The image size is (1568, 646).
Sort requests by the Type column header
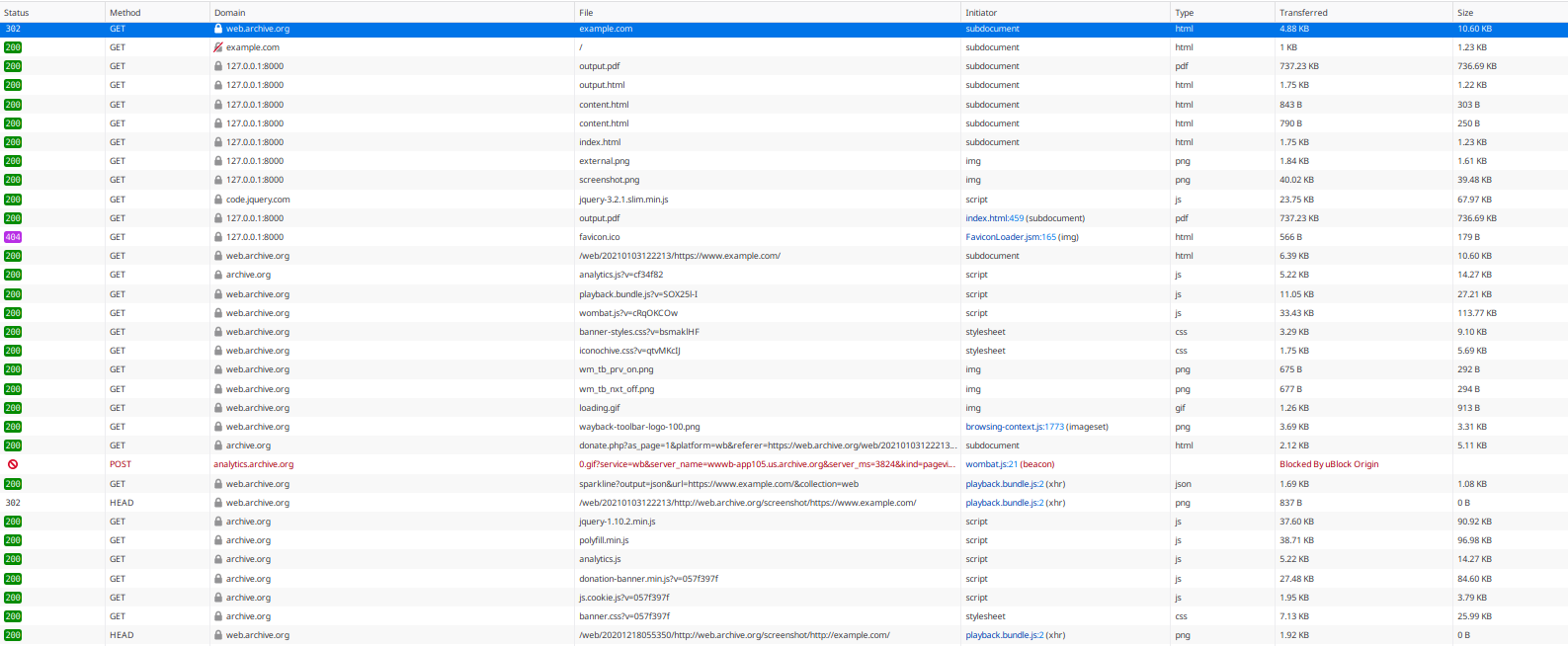tap(1223, 13)
